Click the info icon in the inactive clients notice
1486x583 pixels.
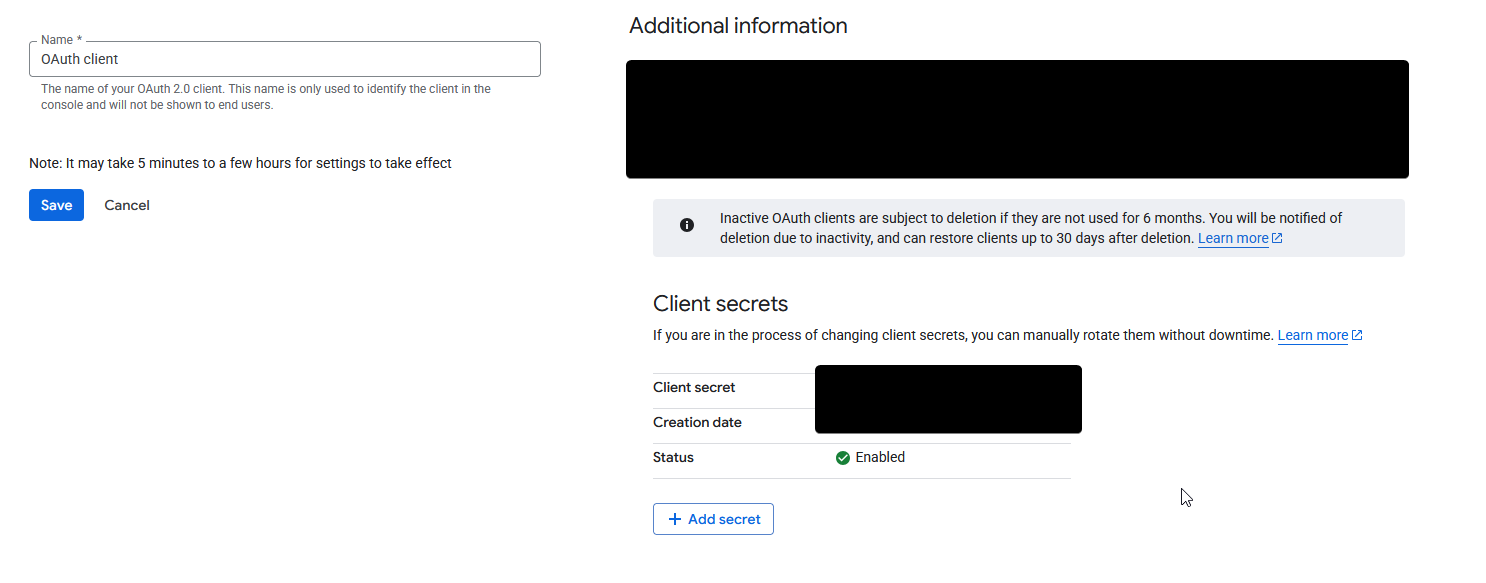click(x=687, y=225)
